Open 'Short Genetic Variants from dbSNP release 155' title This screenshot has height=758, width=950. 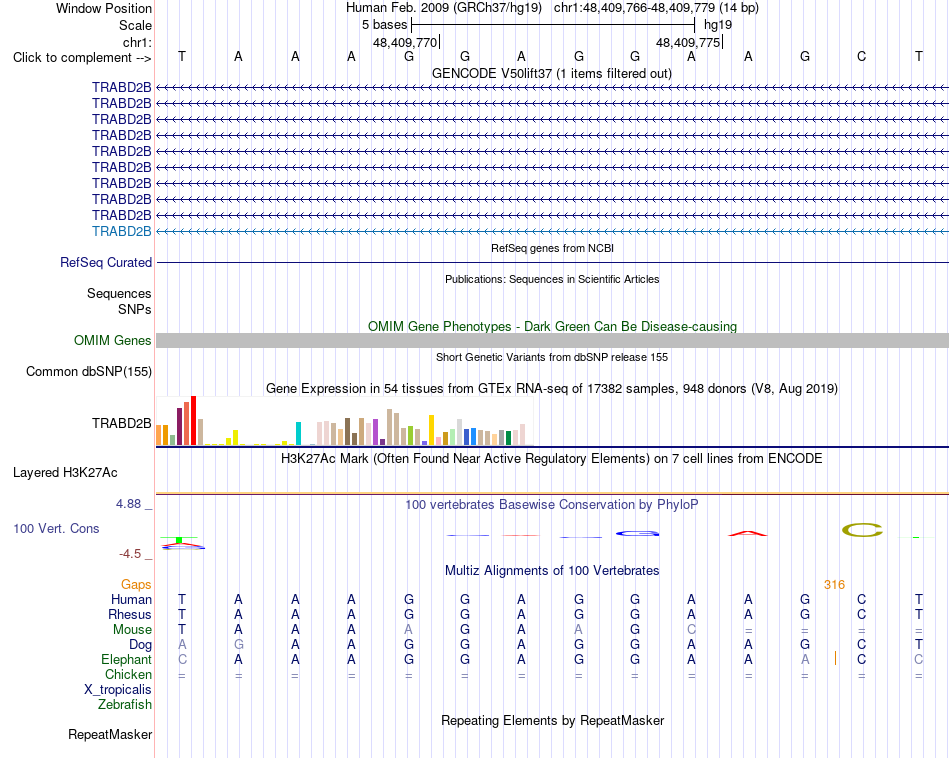551,357
